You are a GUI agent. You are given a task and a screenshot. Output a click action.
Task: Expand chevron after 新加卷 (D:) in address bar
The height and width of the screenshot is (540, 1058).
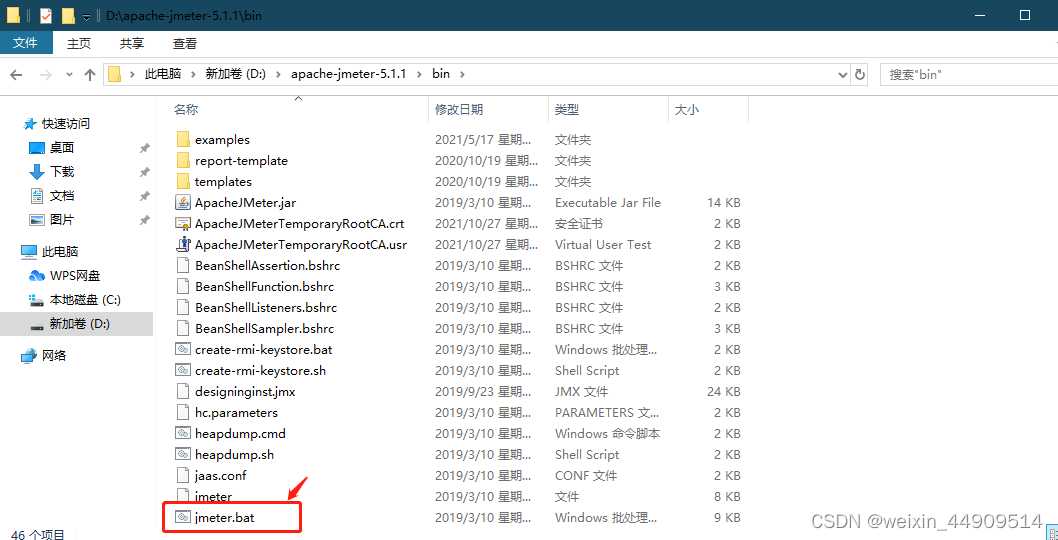pos(278,74)
